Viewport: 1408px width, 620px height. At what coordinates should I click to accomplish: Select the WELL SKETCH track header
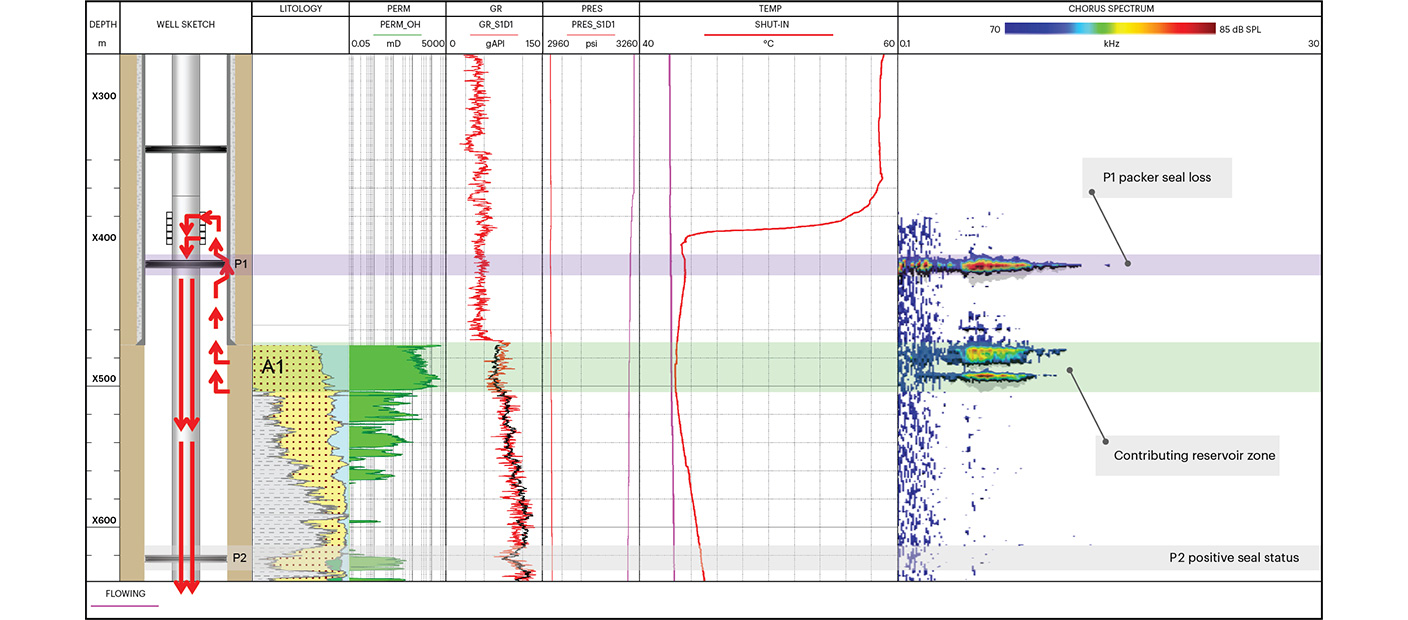[x=186, y=22]
